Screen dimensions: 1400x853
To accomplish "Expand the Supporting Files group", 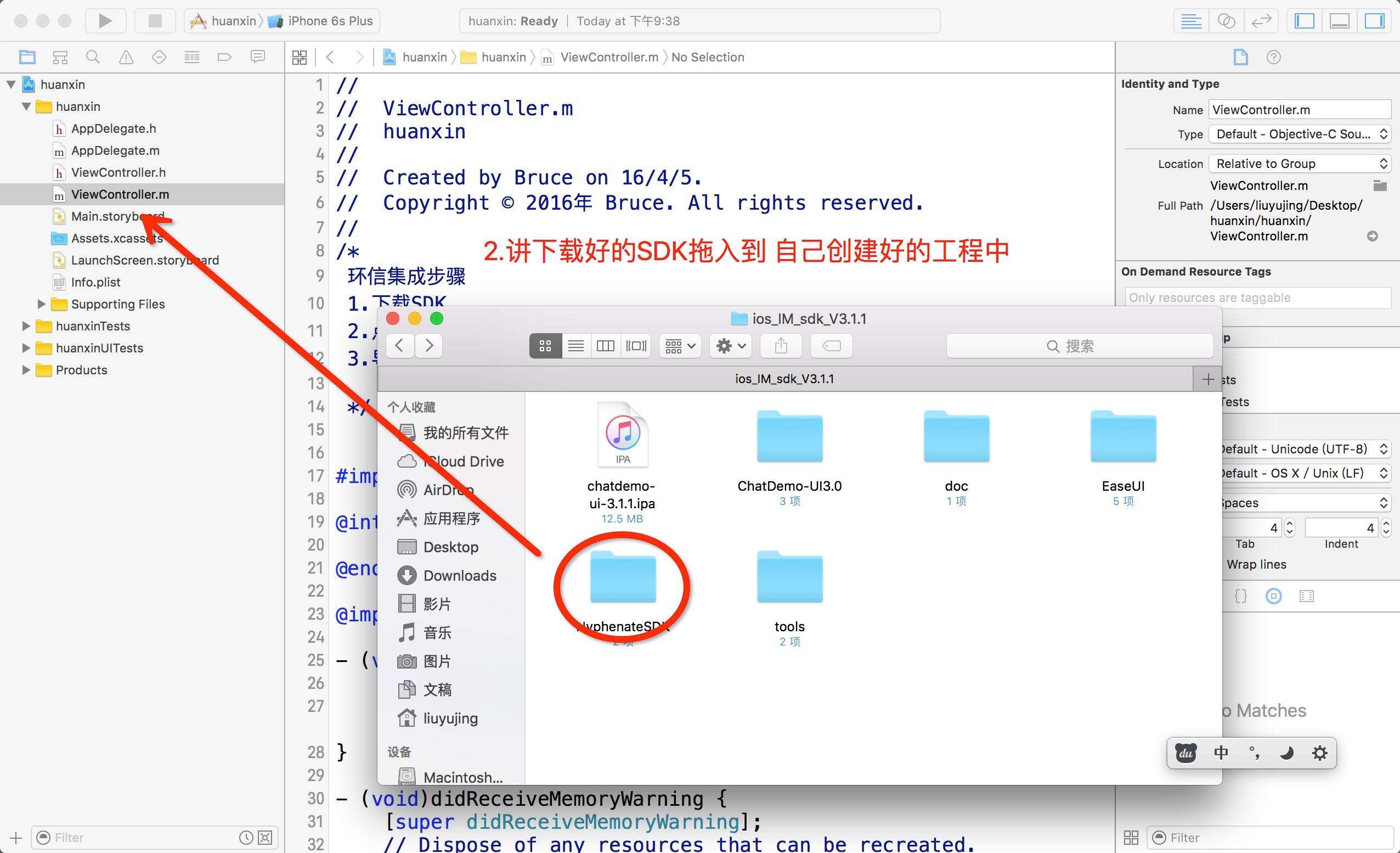I will [x=41, y=304].
